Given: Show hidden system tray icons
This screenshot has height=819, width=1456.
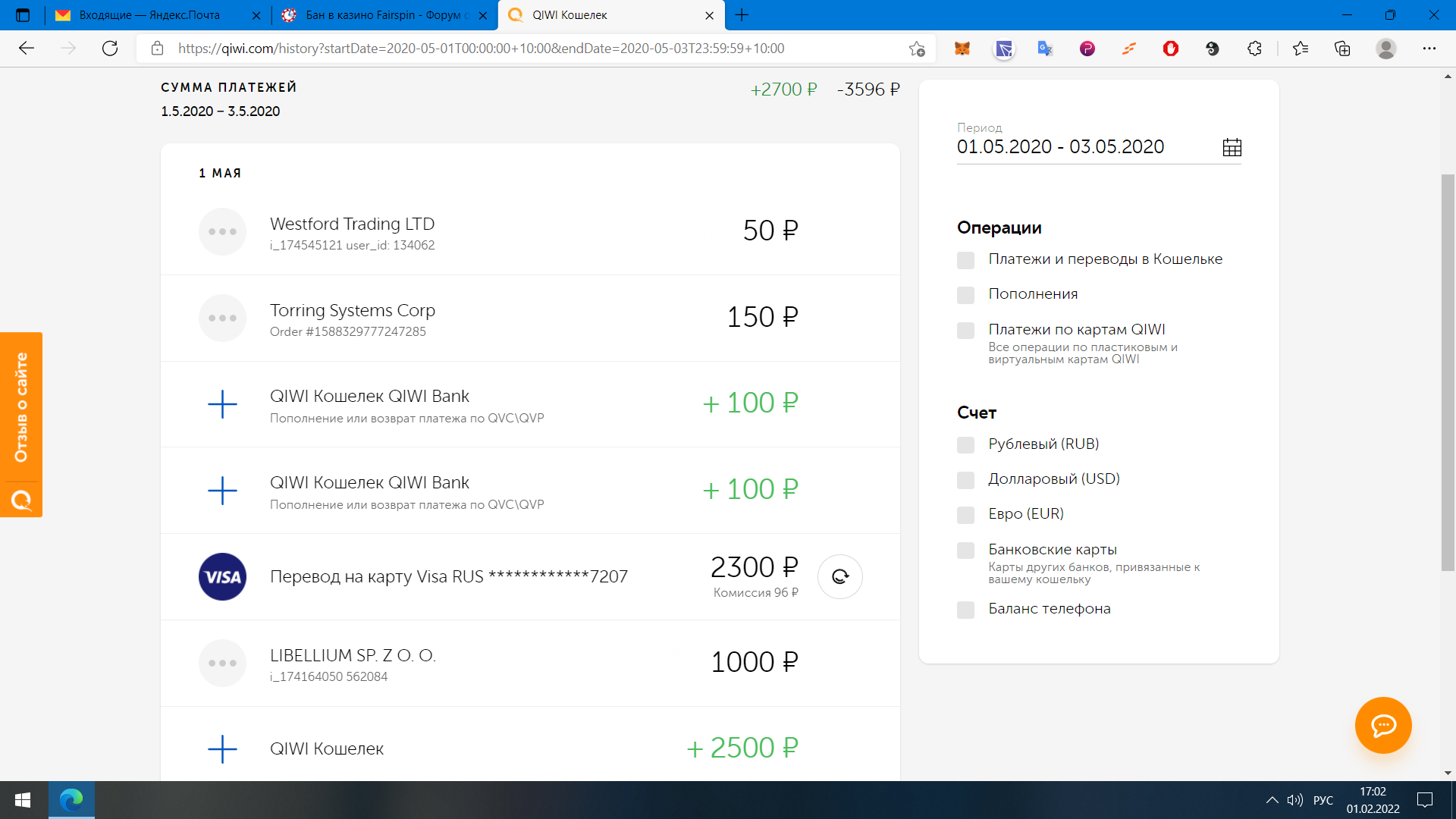Looking at the screenshot, I should [x=1272, y=800].
